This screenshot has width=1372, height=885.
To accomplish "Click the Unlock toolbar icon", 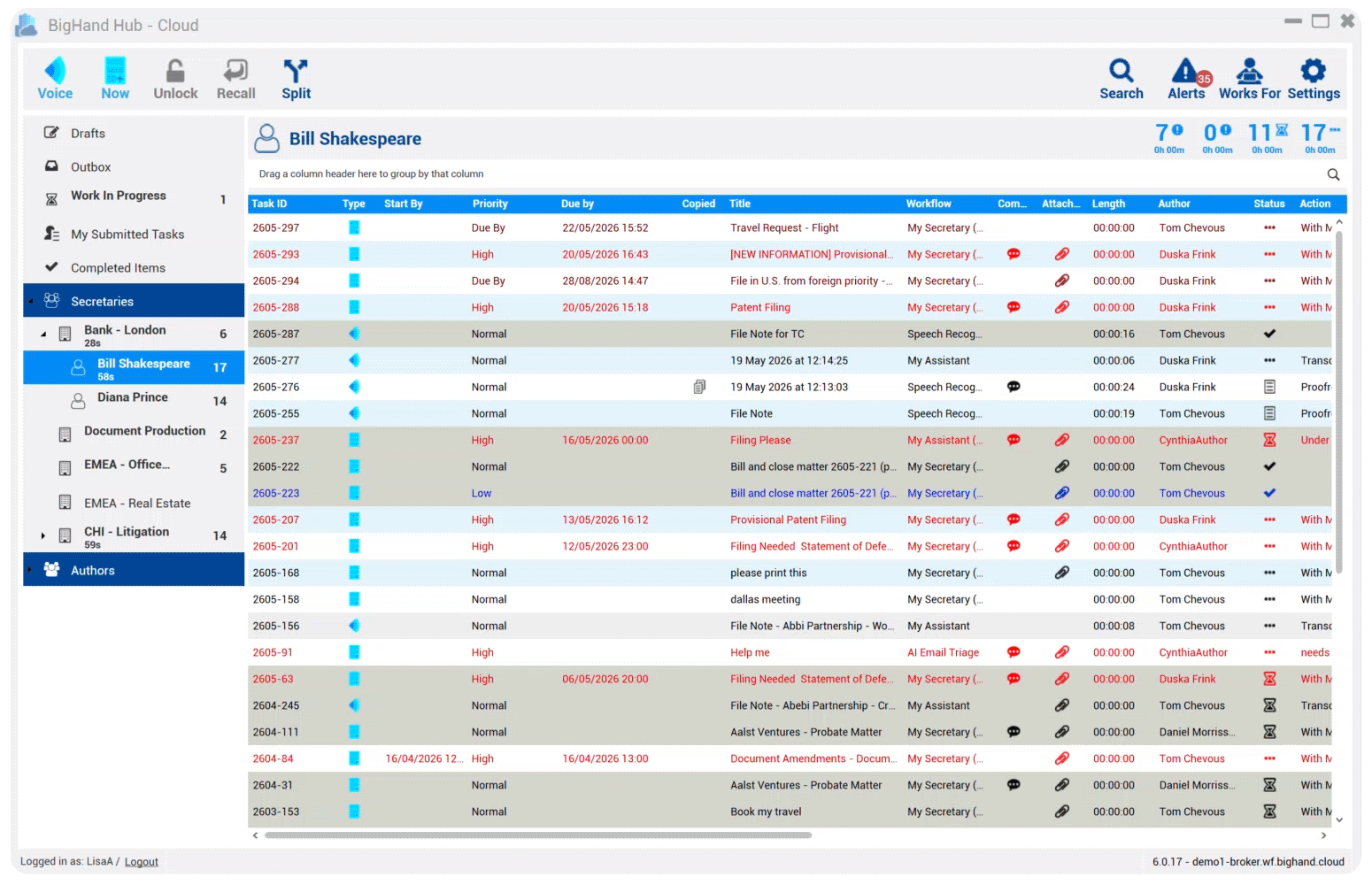I will point(175,79).
